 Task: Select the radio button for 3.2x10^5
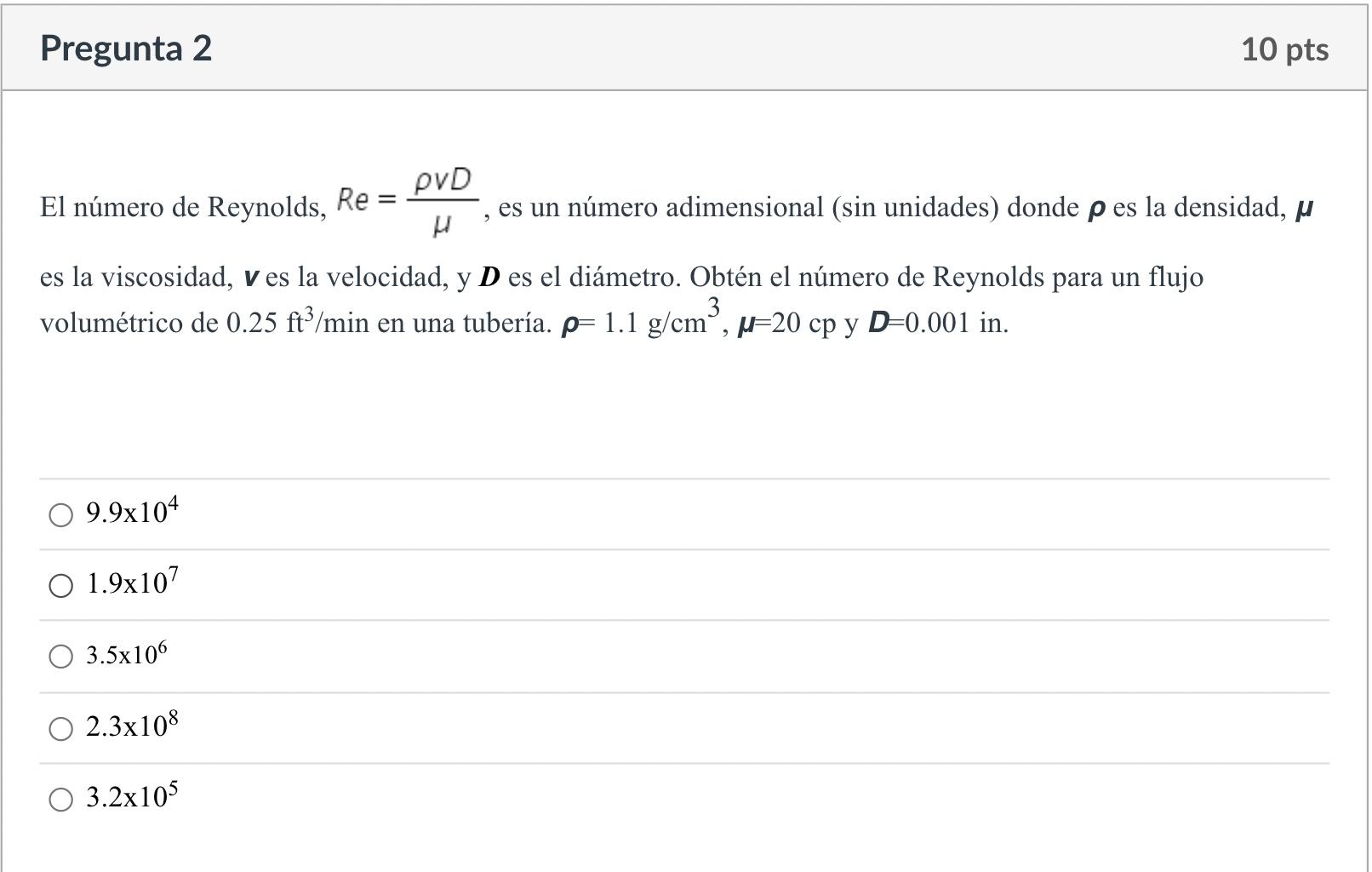click(x=60, y=800)
